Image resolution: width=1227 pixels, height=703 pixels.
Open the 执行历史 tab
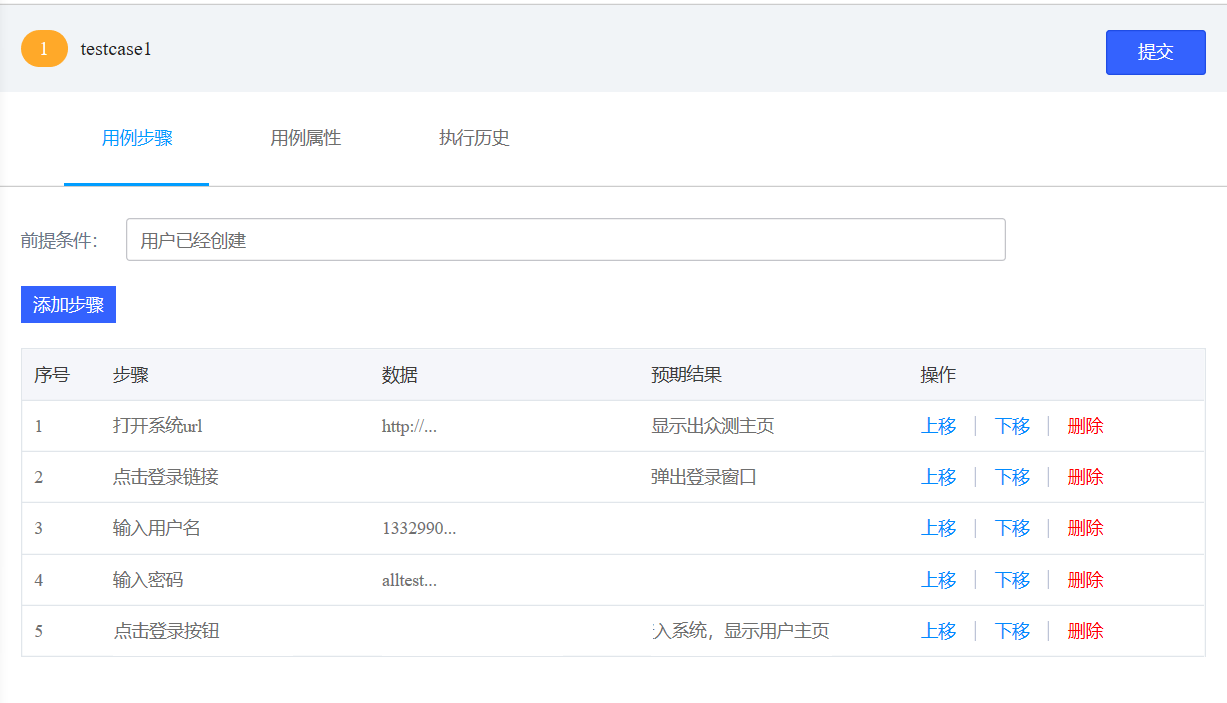[x=474, y=138]
